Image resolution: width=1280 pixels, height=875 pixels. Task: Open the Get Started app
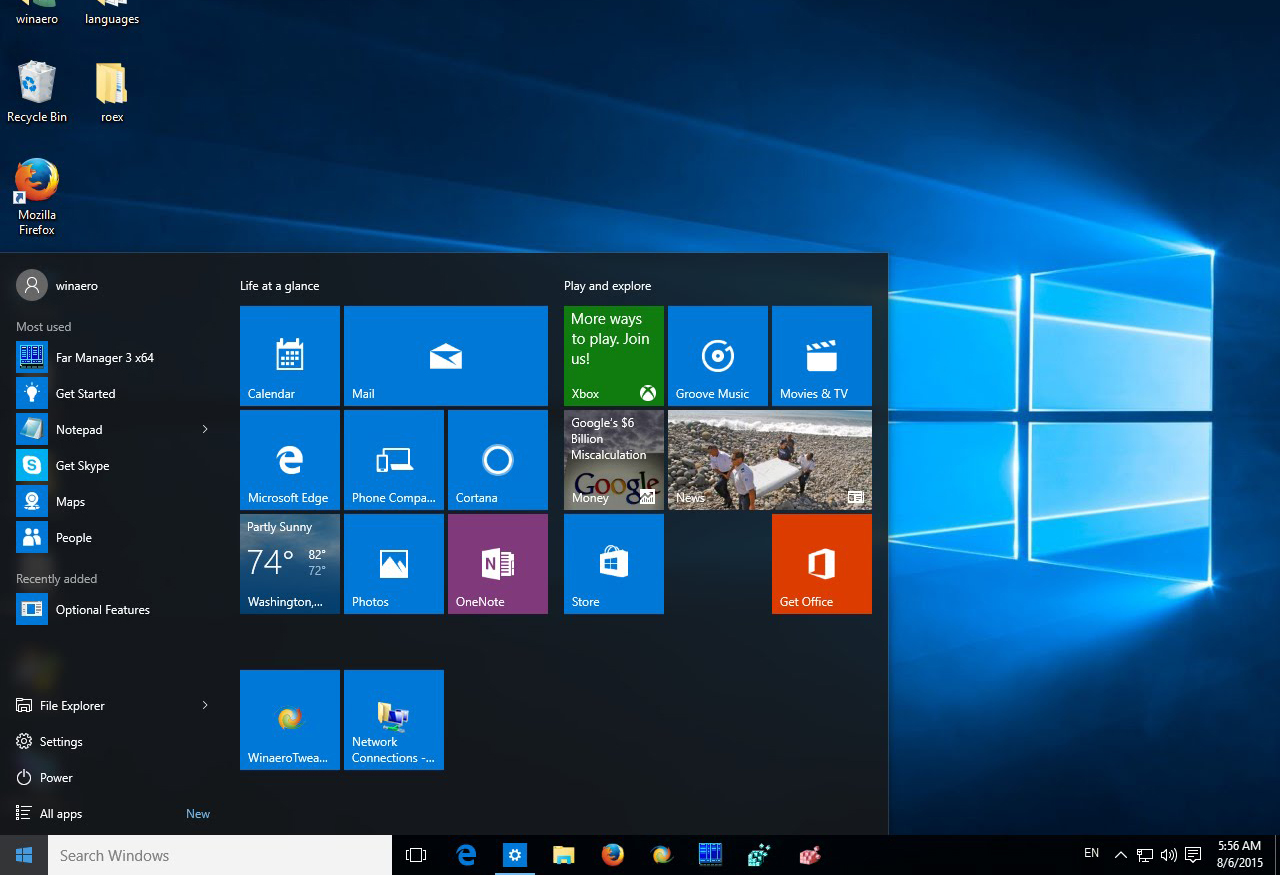pyautogui.click(x=112, y=393)
